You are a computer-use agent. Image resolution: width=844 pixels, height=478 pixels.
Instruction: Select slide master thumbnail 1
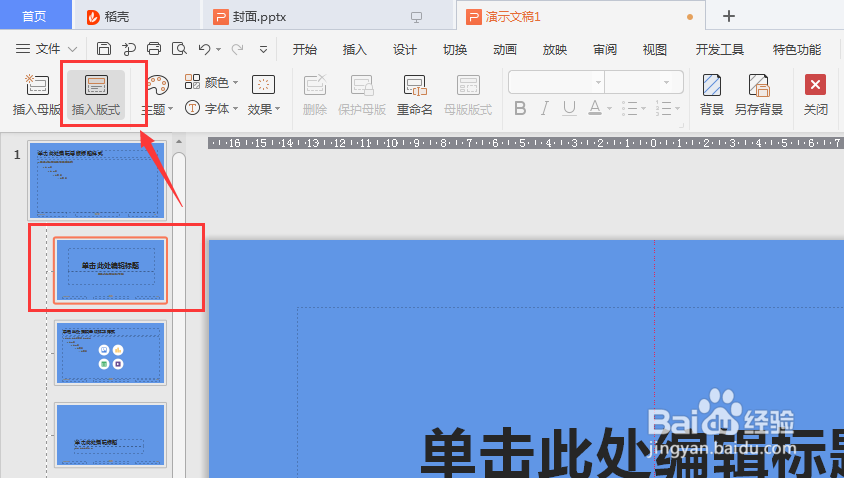coord(97,180)
